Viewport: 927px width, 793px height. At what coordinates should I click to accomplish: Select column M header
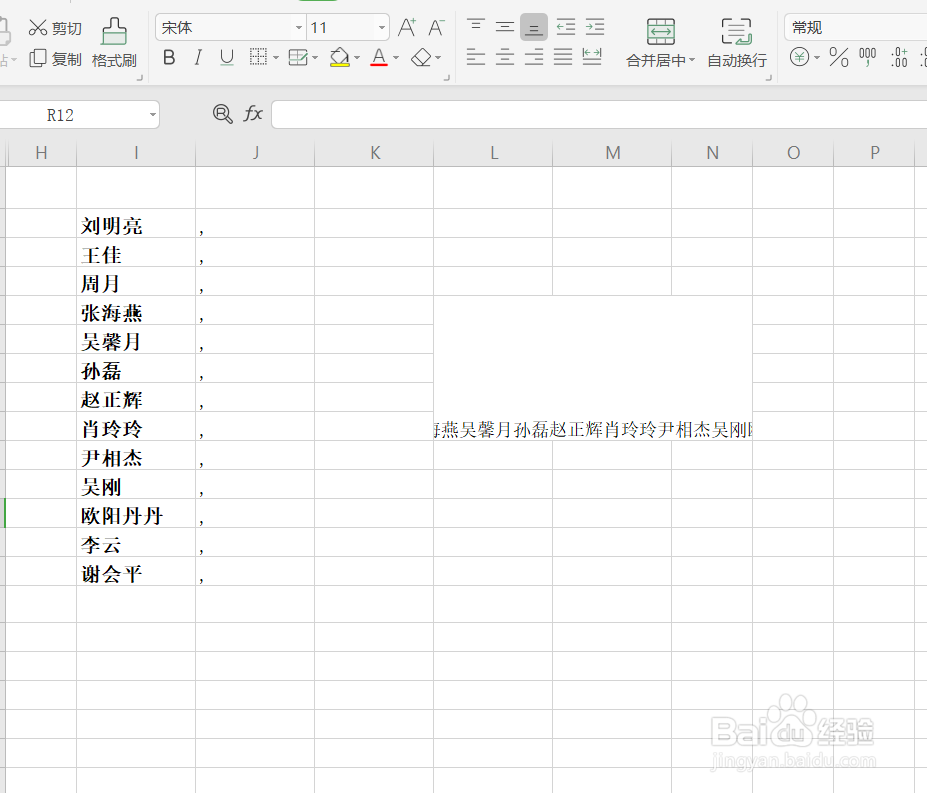click(x=612, y=153)
